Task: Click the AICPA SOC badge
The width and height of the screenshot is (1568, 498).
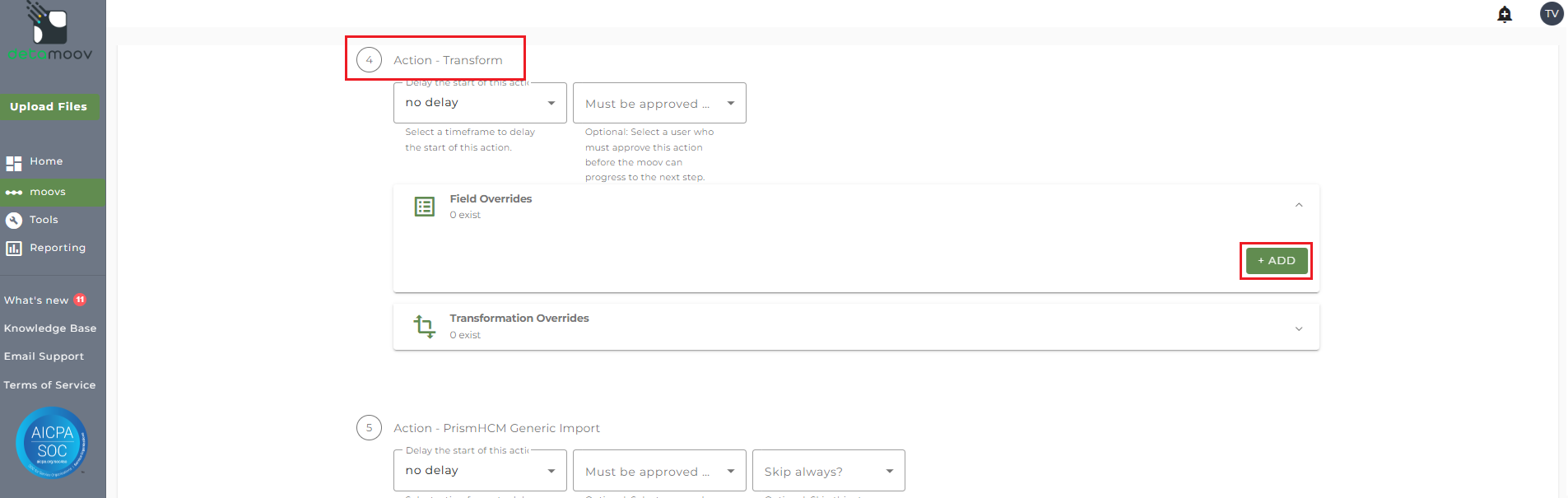Action: point(52,443)
